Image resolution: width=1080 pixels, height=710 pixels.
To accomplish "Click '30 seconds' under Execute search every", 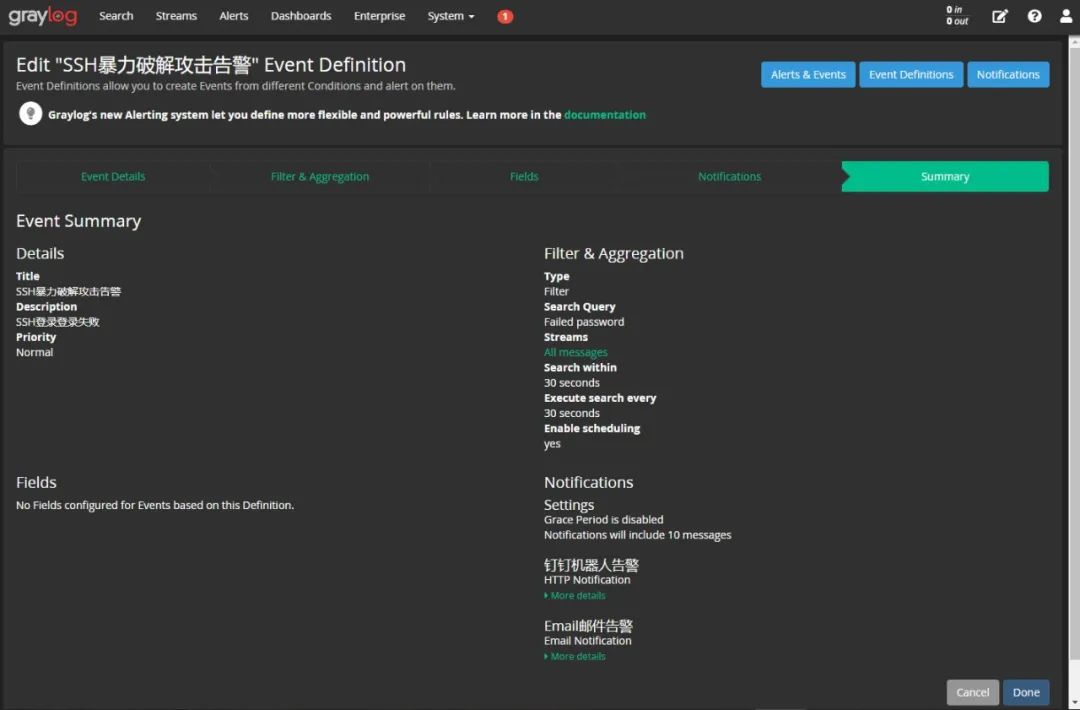I will click(x=572, y=413).
